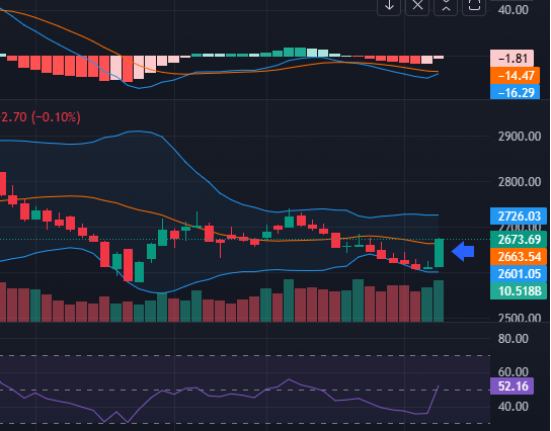Click the 10.518B volume value label
551x431 pixels.
point(519,291)
